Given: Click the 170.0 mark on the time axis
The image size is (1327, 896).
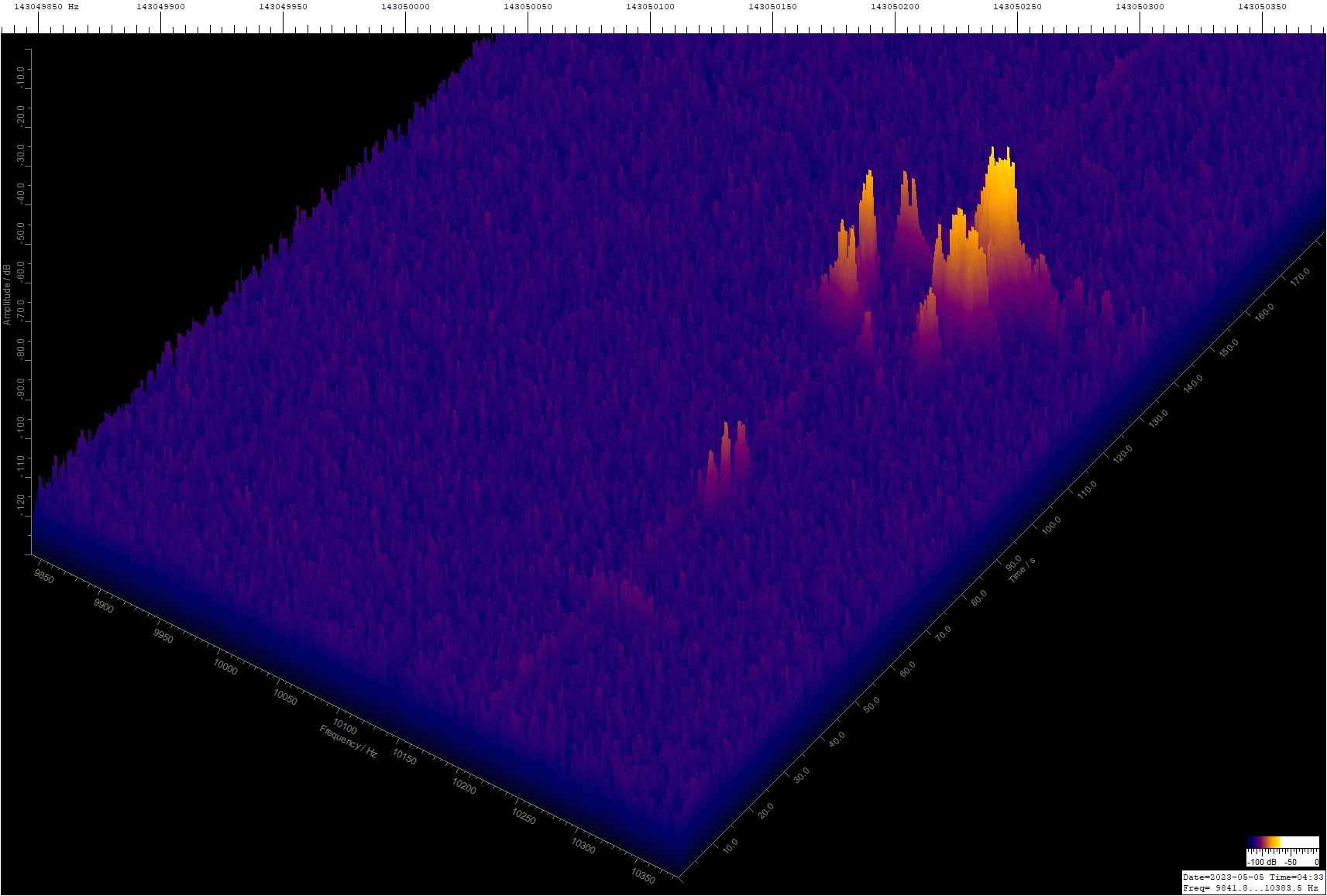Looking at the screenshot, I should pos(1300,276).
